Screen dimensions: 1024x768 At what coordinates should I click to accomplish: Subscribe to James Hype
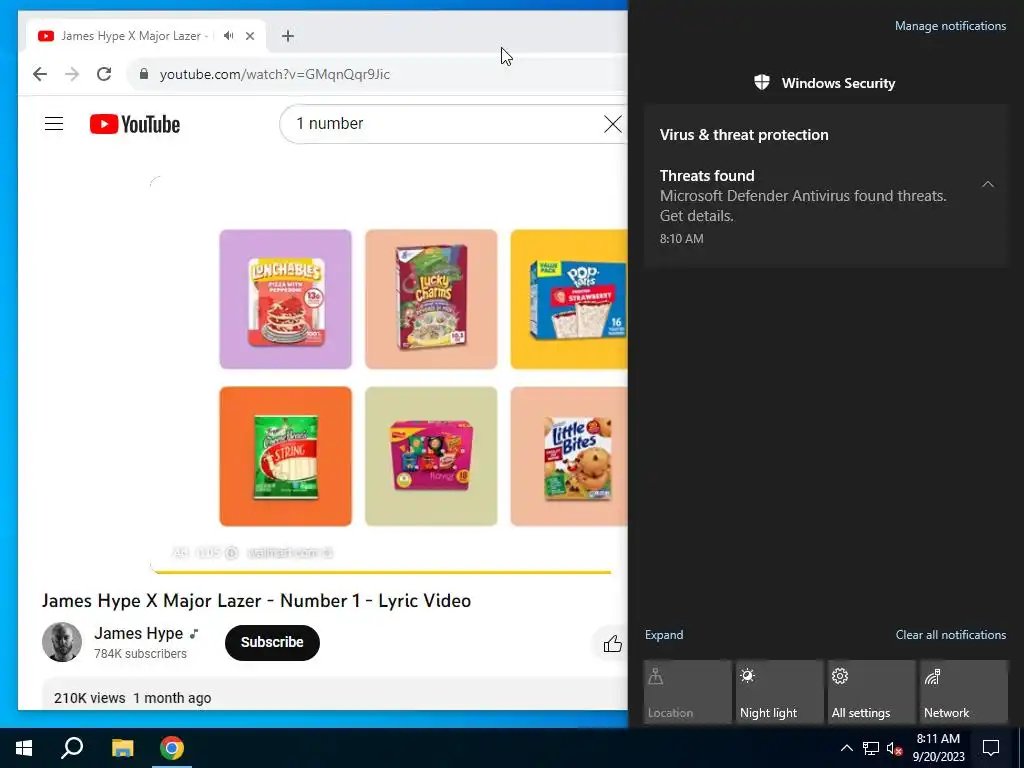[272, 643]
